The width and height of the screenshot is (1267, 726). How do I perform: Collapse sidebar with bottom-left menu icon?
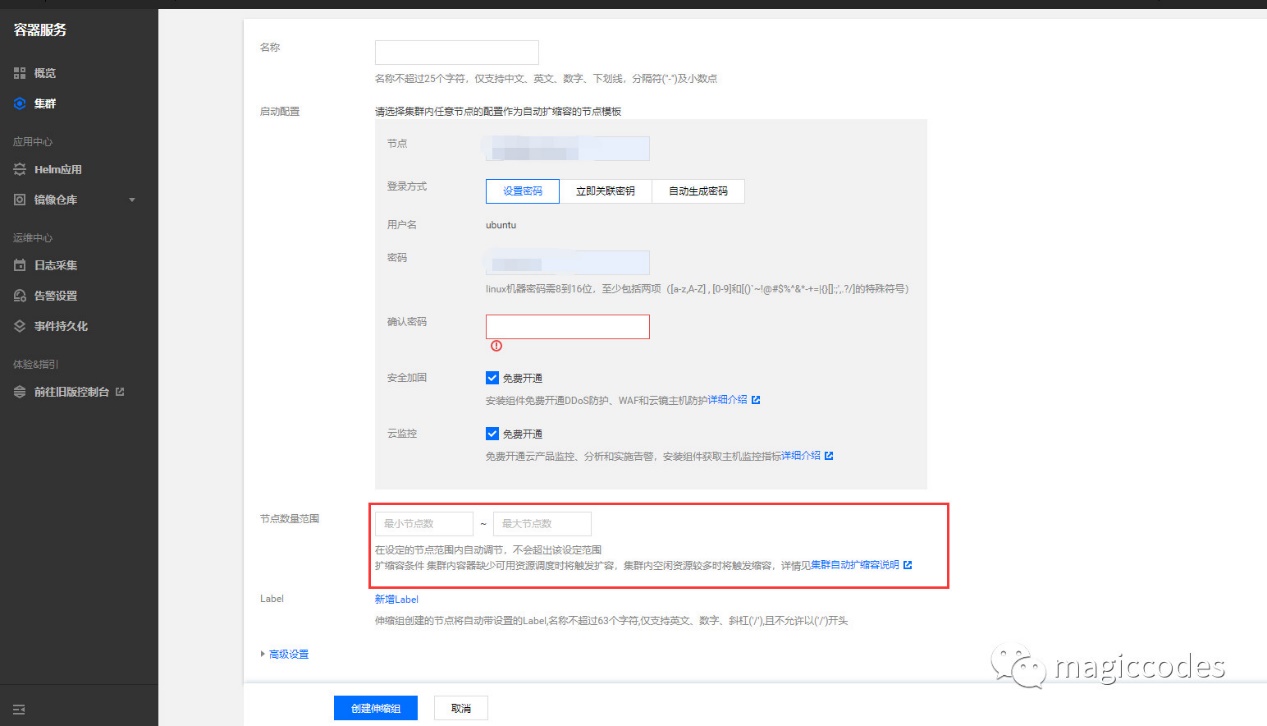click(18, 709)
